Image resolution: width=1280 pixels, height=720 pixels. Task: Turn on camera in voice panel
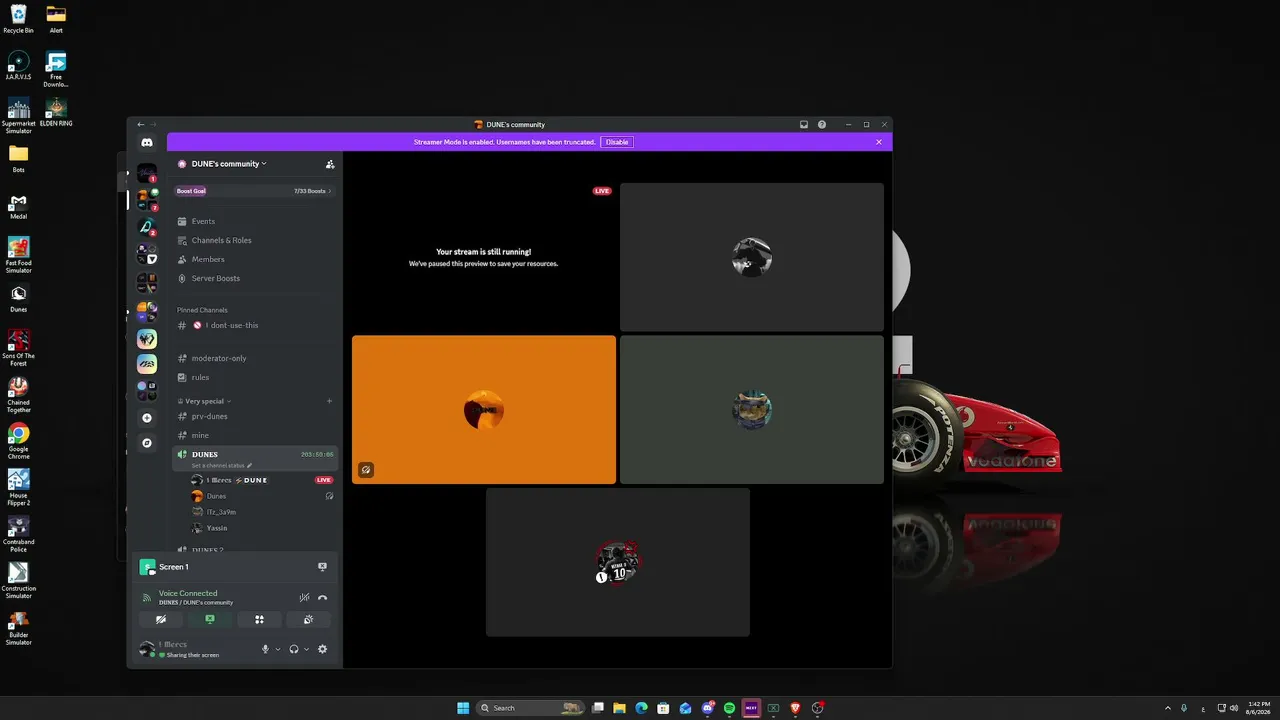[161, 620]
